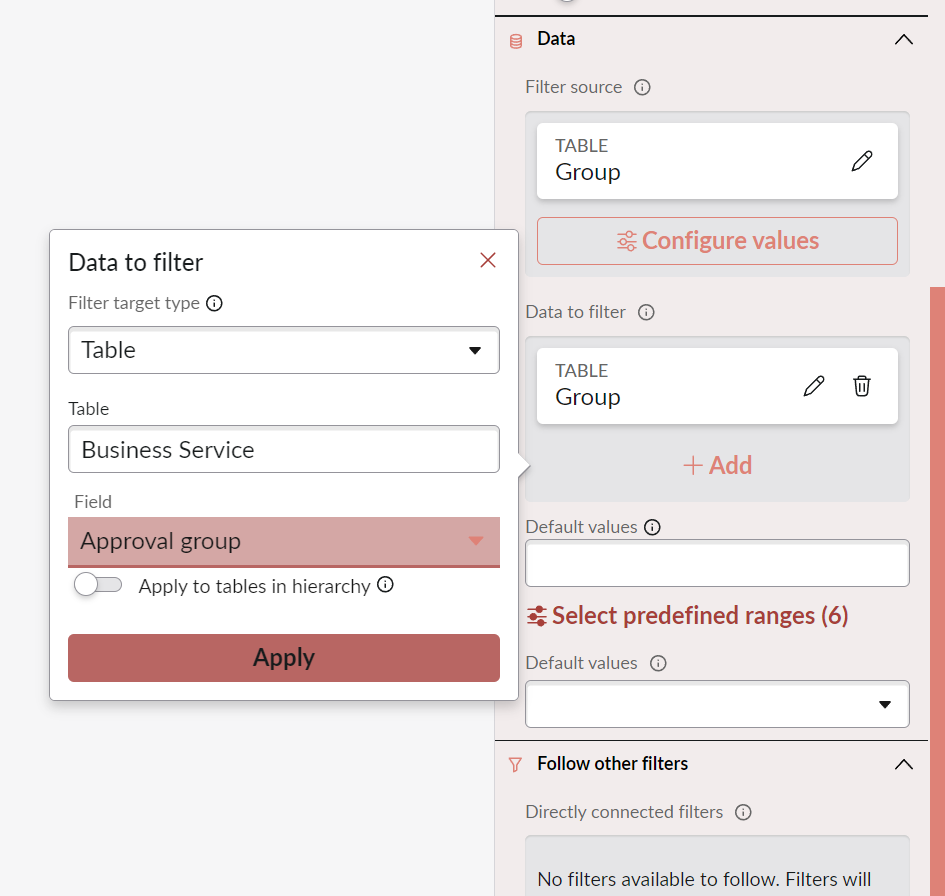Collapse the Follow other filters section
945x896 pixels.
tap(903, 764)
